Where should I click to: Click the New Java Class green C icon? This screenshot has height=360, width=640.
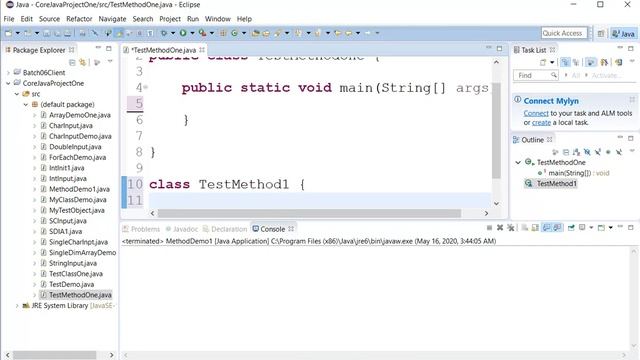click(234, 33)
